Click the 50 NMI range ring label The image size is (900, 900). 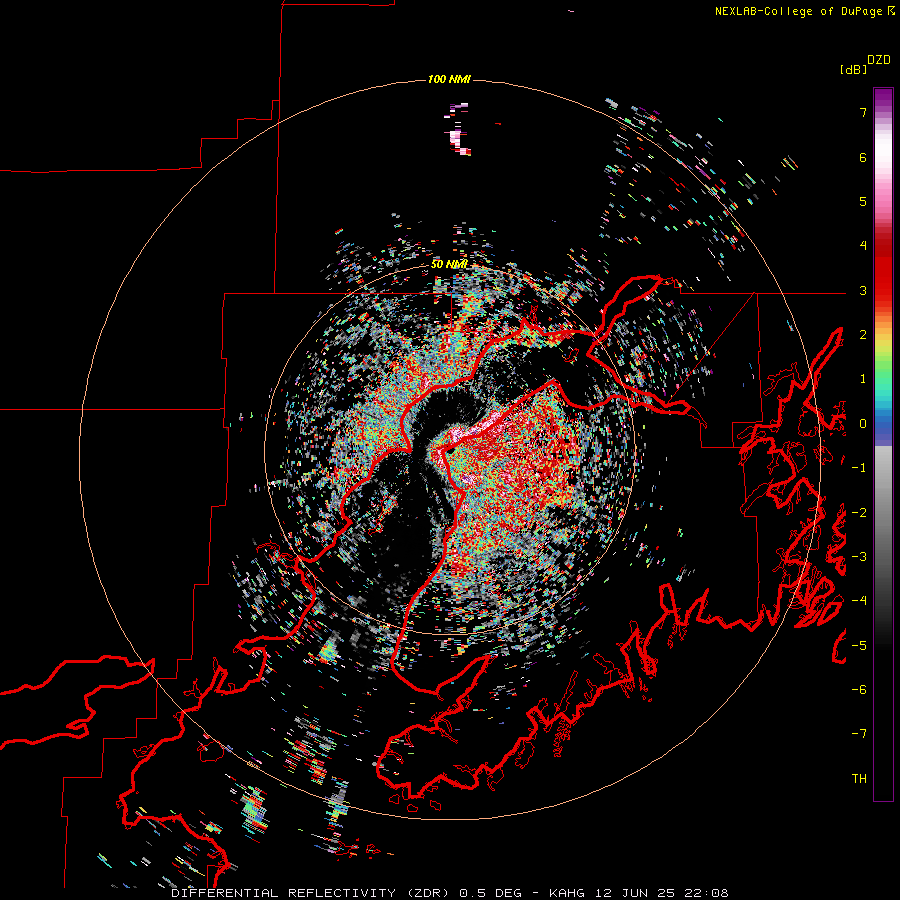pyautogui.click(x=449, y=264)
